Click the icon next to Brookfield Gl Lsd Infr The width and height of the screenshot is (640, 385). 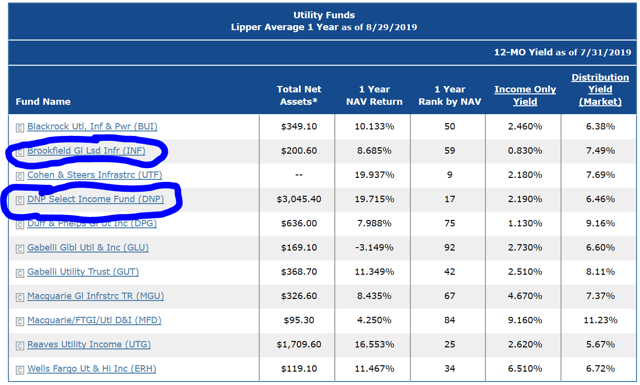pos(20,152)
